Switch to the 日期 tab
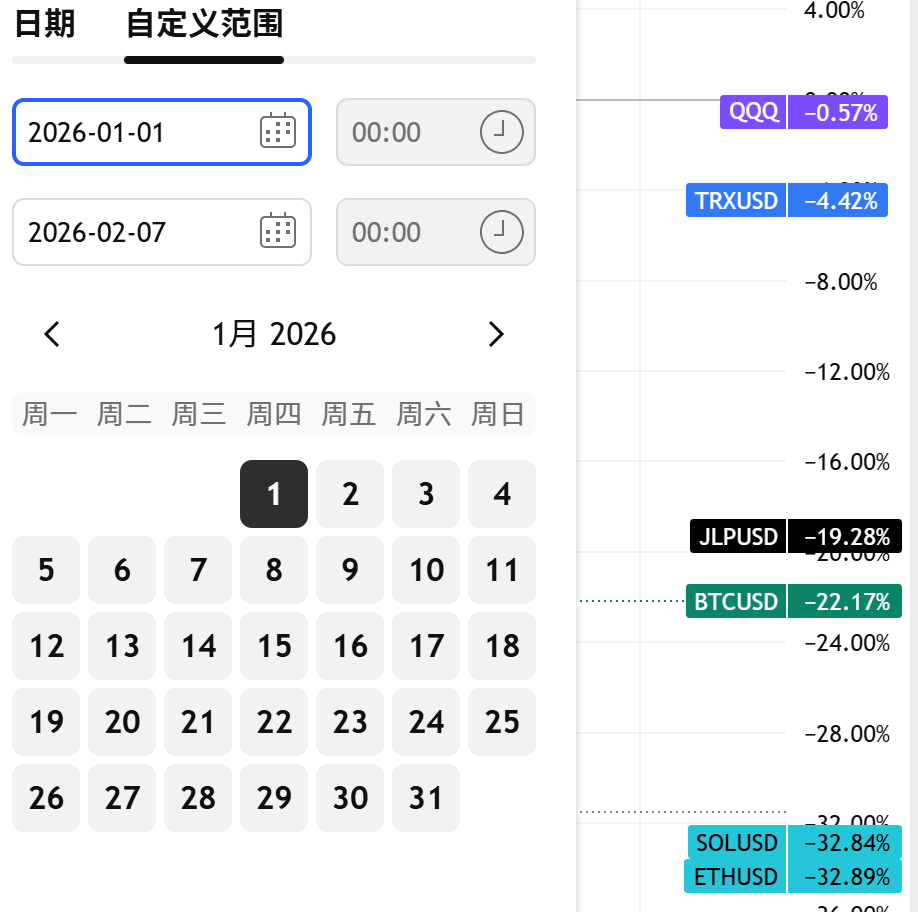 point(45,24)
